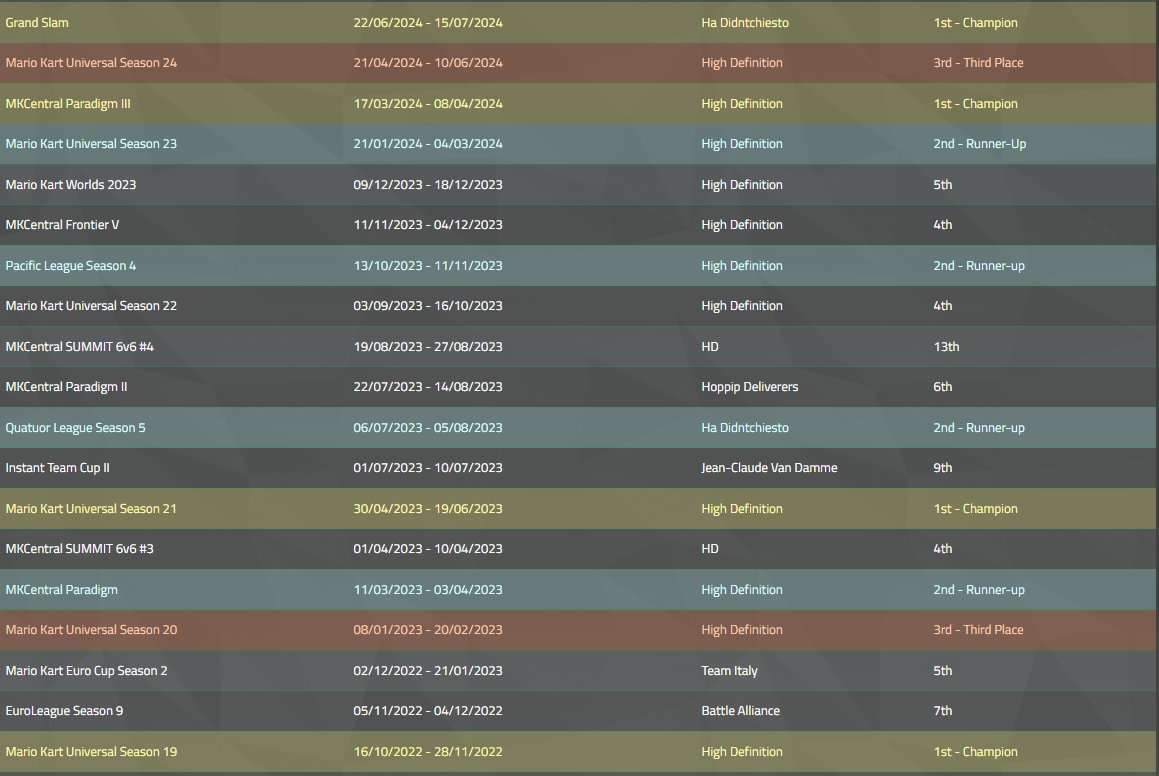Open Mario Kart Universal Season 20
The width and height of the screenshot is (1159, 776).
click(91, 630)
